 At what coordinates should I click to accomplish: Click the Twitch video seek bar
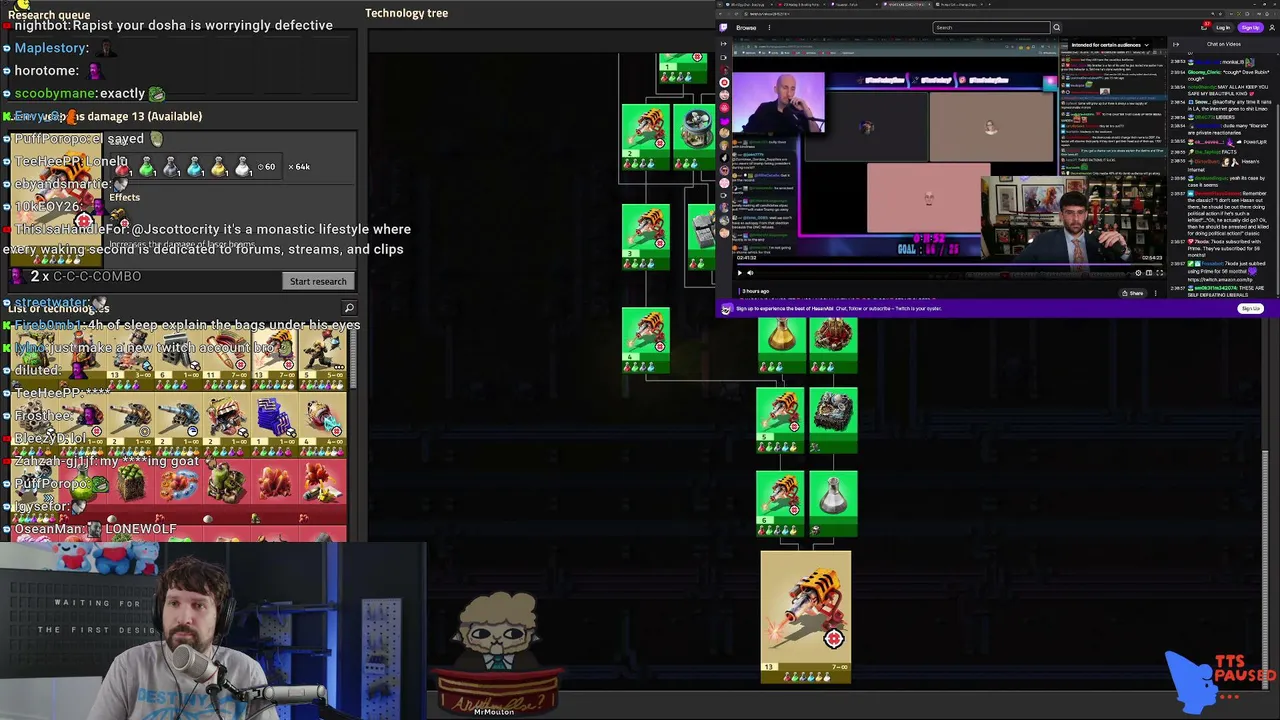[949, 265]
